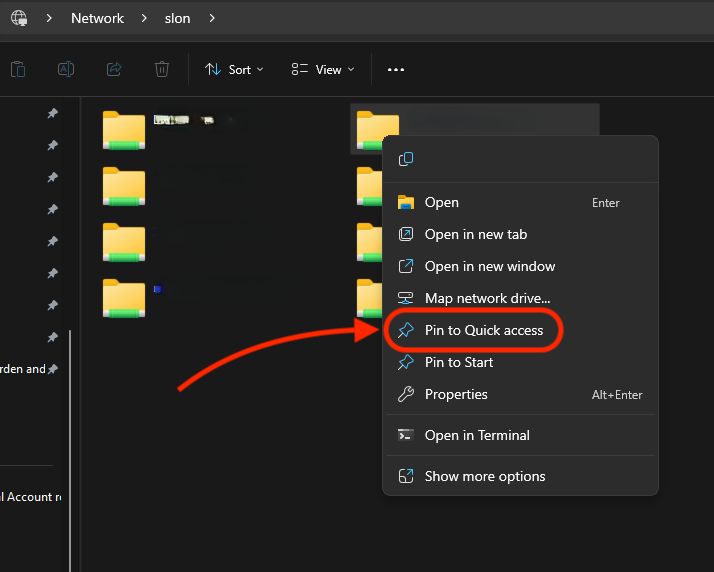Click Network in the breadcrumb path
Image resolution: width=714 pixels, height=572 pixels.
[97, 18]
